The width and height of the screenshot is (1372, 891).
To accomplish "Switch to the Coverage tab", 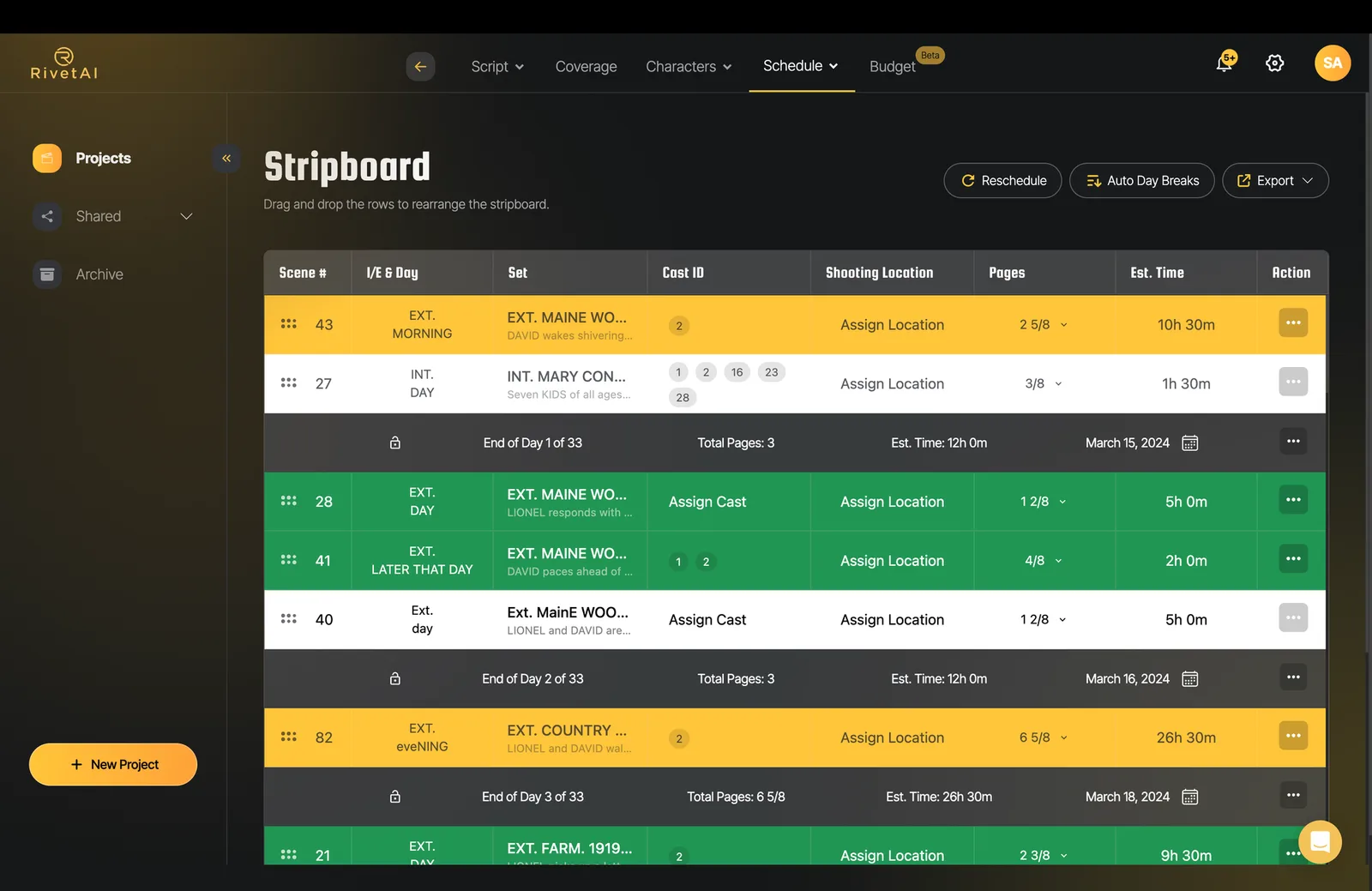I will click(586, 66).
